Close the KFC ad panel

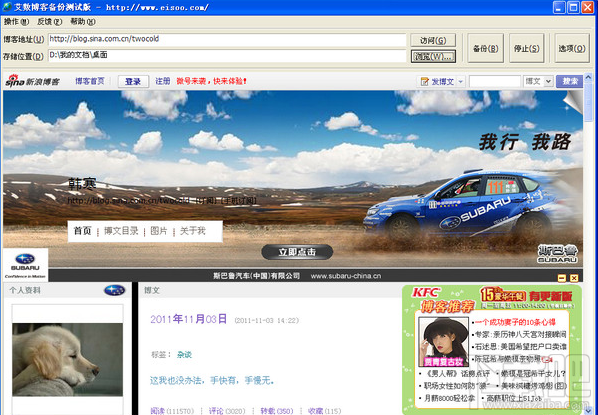click(574, 278)
